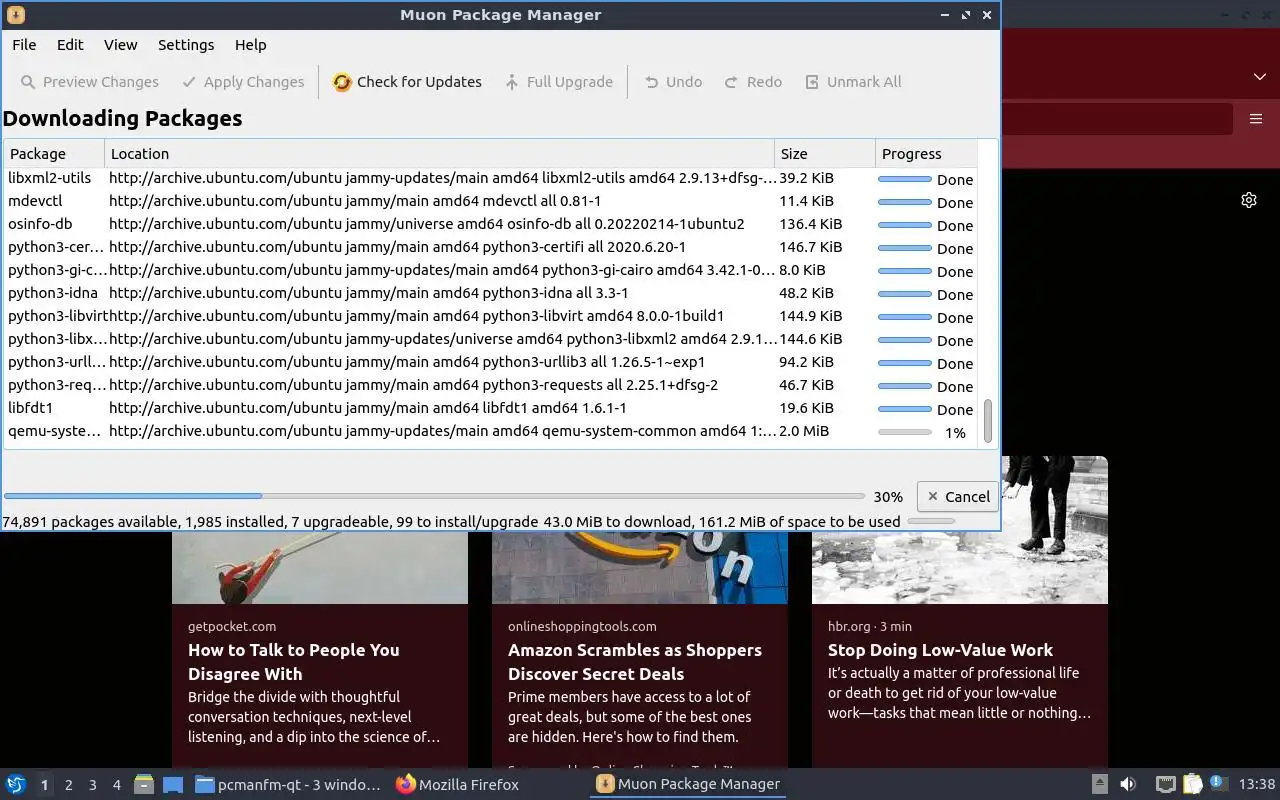The image size is (1280, 800).
Task: Select the libfdt1 package row
Action: click(x=489, y=408)
